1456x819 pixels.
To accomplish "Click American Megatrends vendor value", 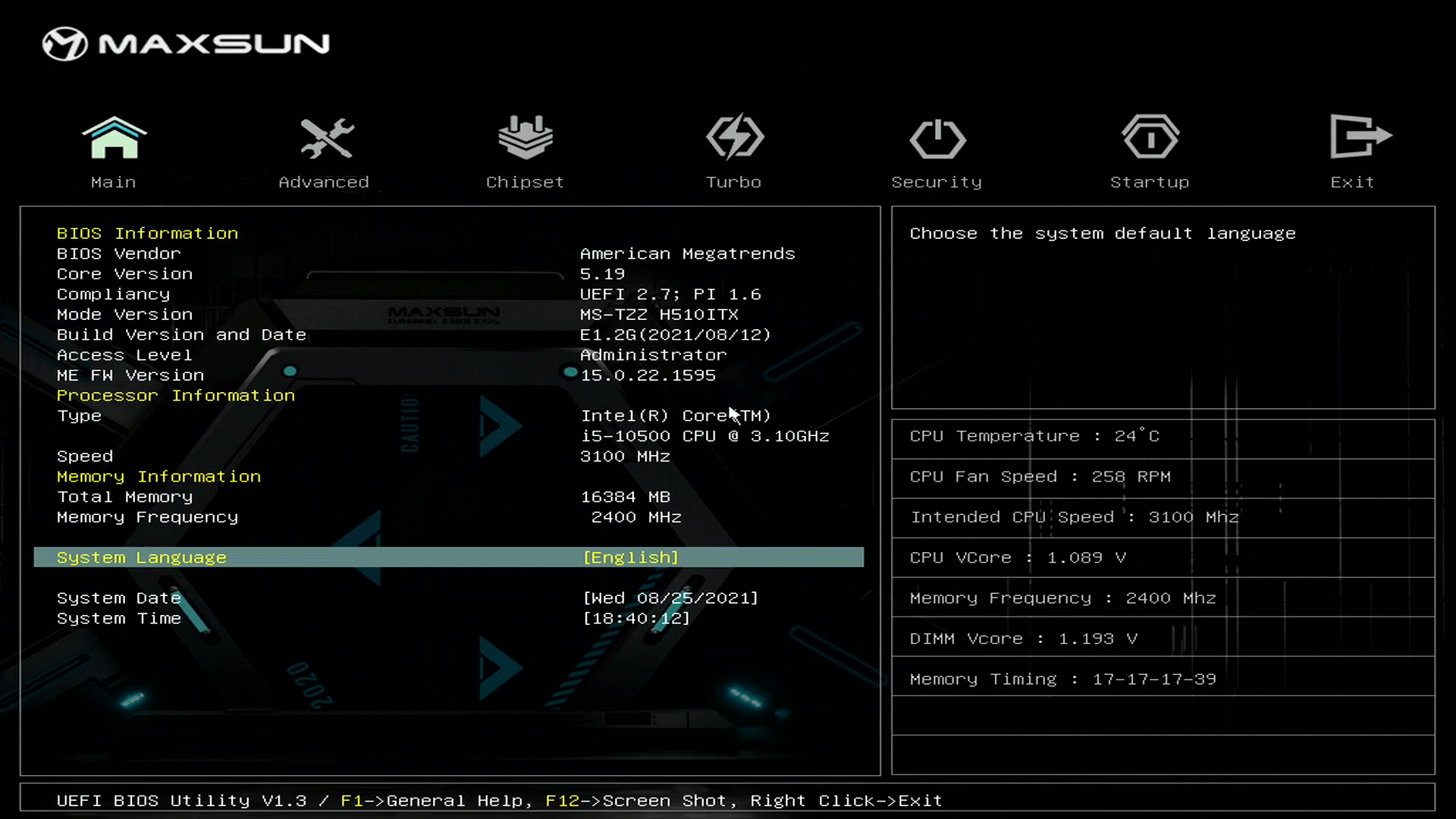I will (x=688, y=253).
